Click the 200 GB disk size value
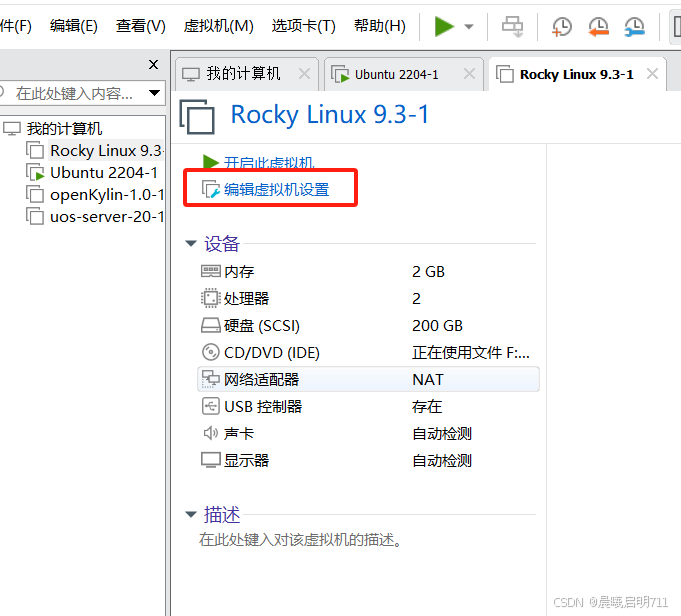The width and height of the screenshot is (681, 616). pos(437,326)
